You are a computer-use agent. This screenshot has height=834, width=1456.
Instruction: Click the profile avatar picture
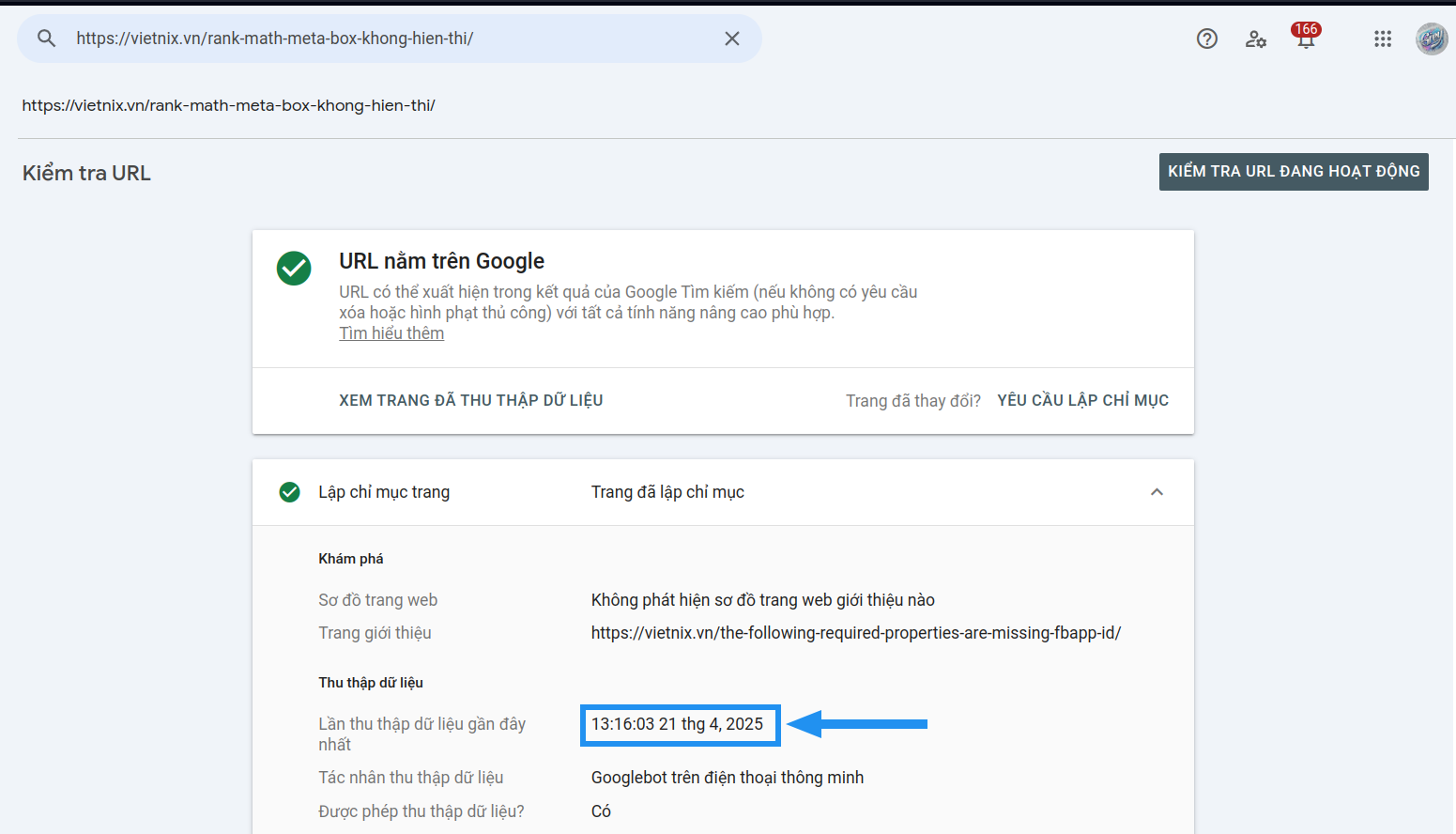pyautogui.click(x=1431, y=39)
